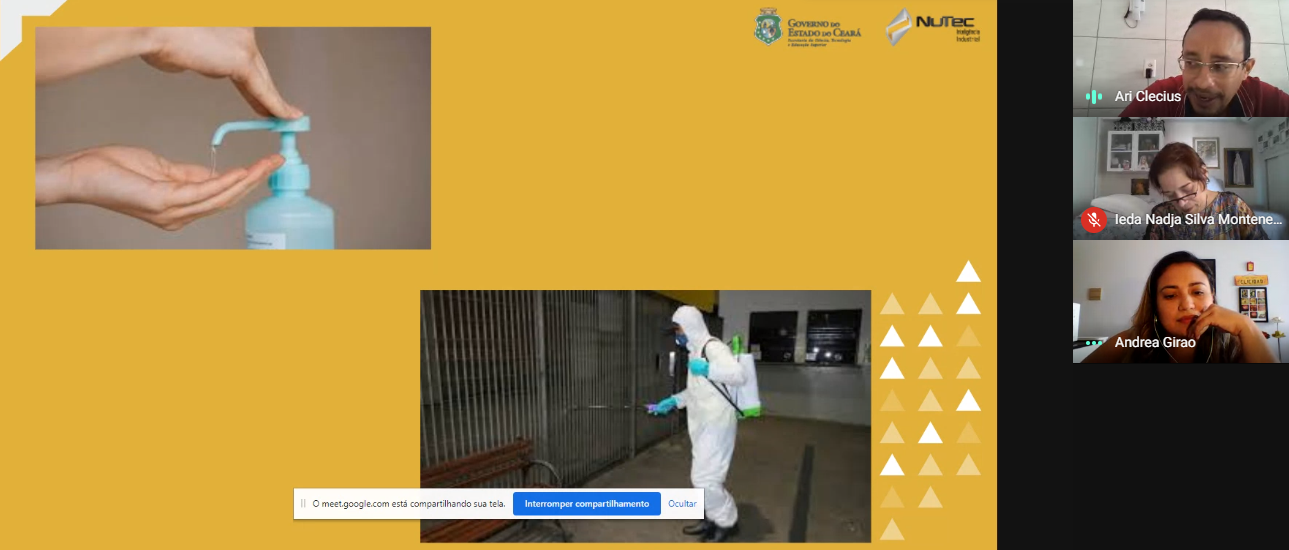Viewport: 1289px width, 550px height.
Task: Grab the sharing bar's drag handle icon
Action: (303, 504)
